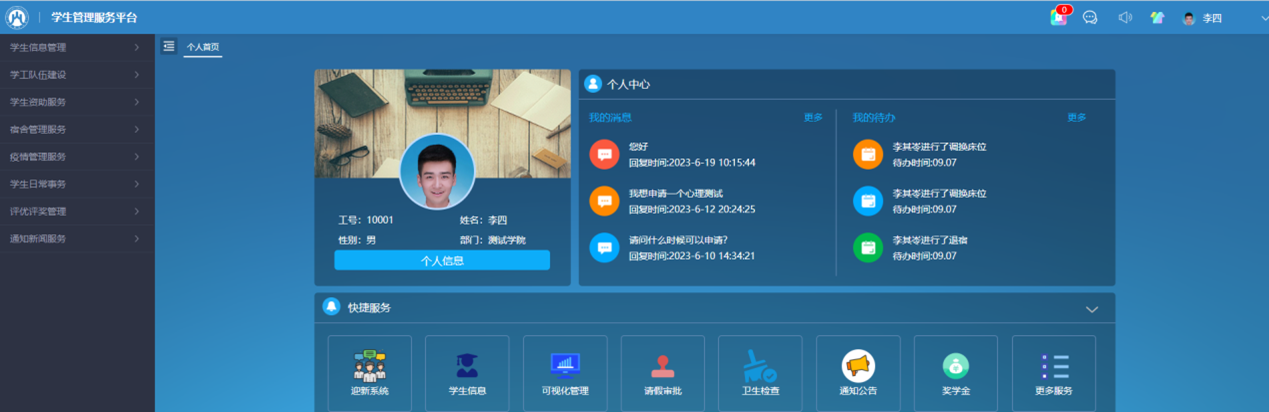Expand the 宿舍管理服务 sidebar menu
This screenshot has width=1269, height=412.
(x=76, y=129)
